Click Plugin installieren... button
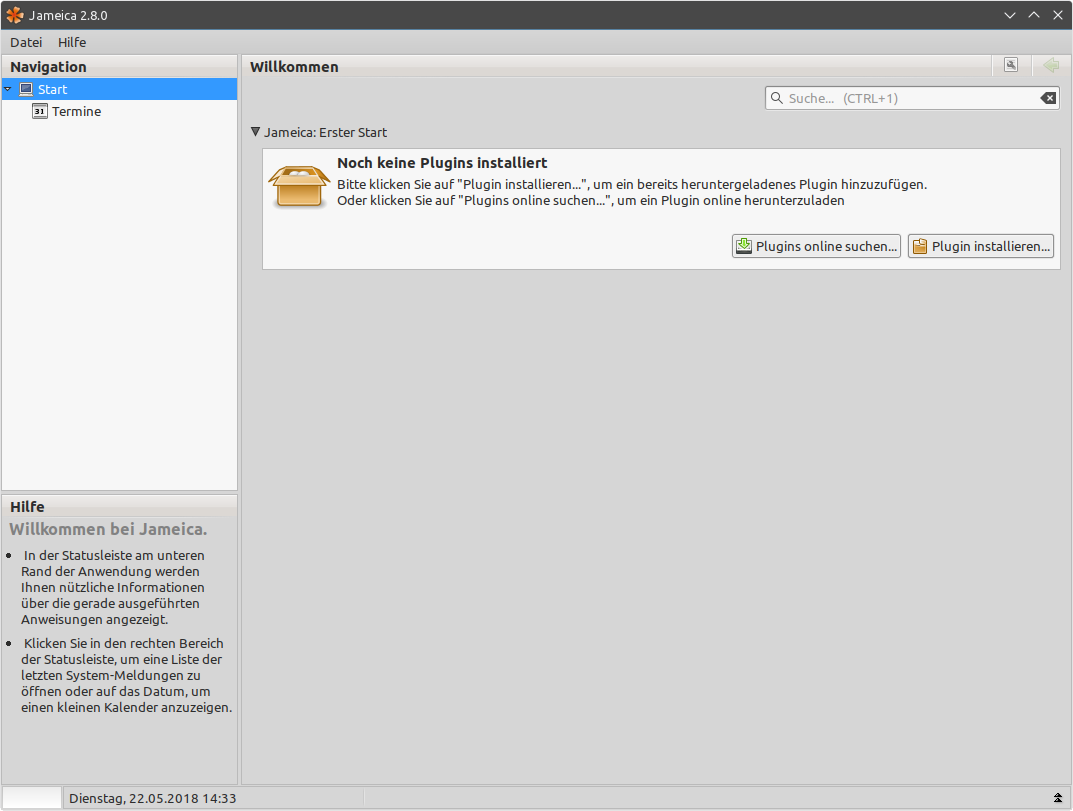The image size is (1073, 811). pos(981,246)
